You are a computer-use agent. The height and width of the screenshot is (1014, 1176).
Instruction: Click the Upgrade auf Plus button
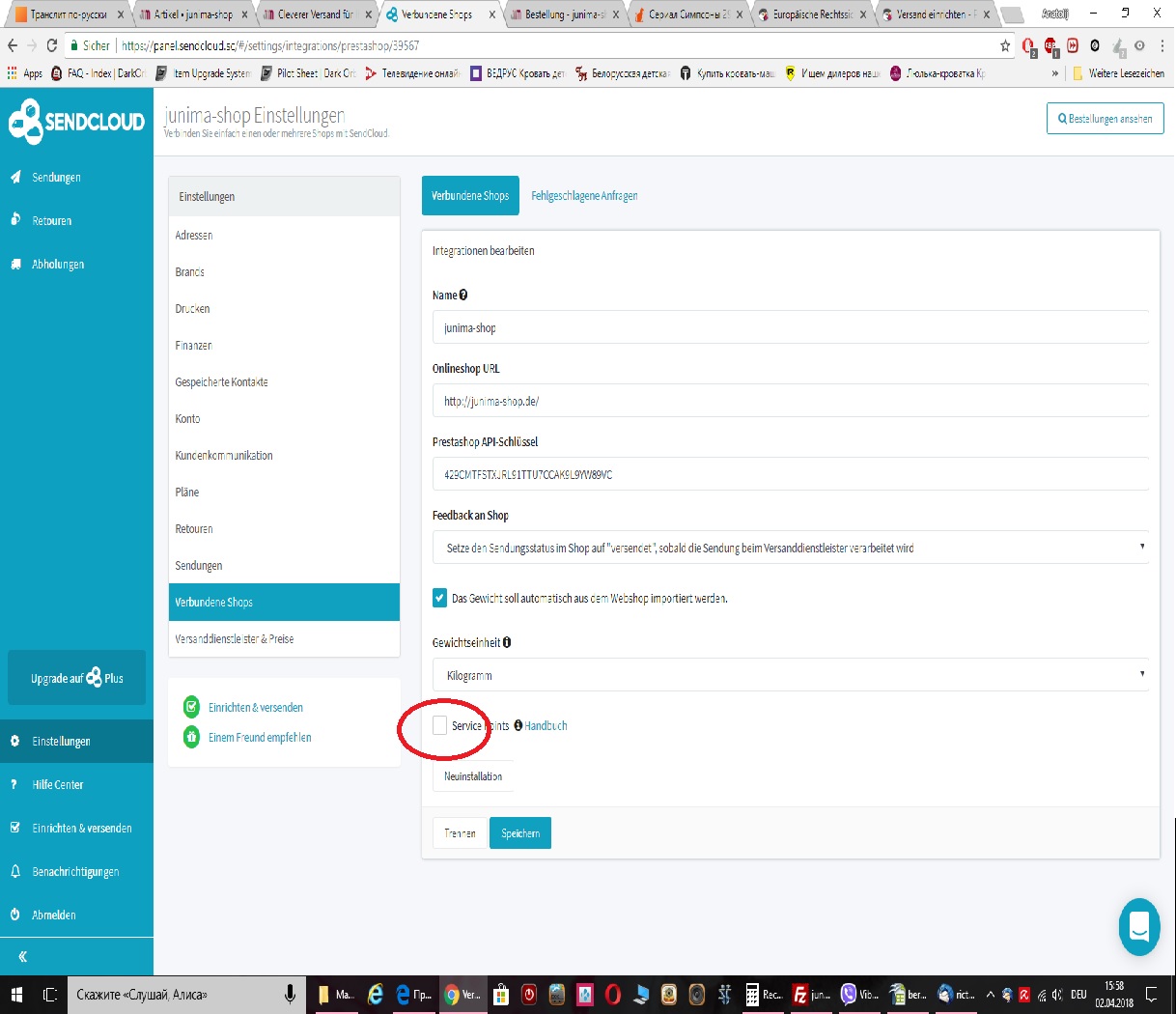(x=77, y=678)
